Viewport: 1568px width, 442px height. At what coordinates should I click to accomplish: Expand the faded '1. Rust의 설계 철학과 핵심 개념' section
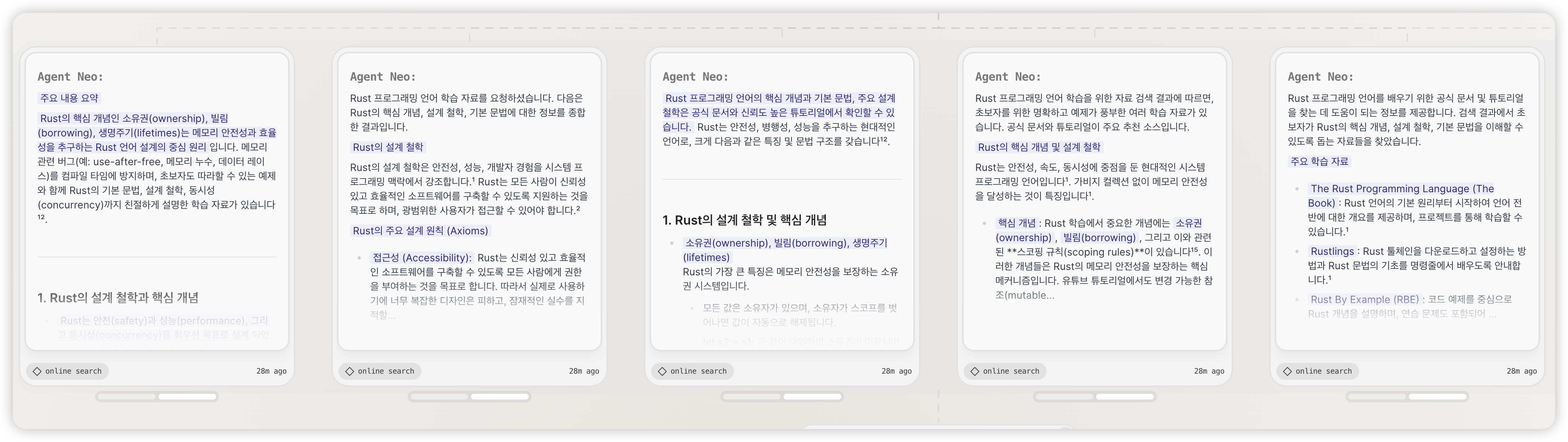118,298
